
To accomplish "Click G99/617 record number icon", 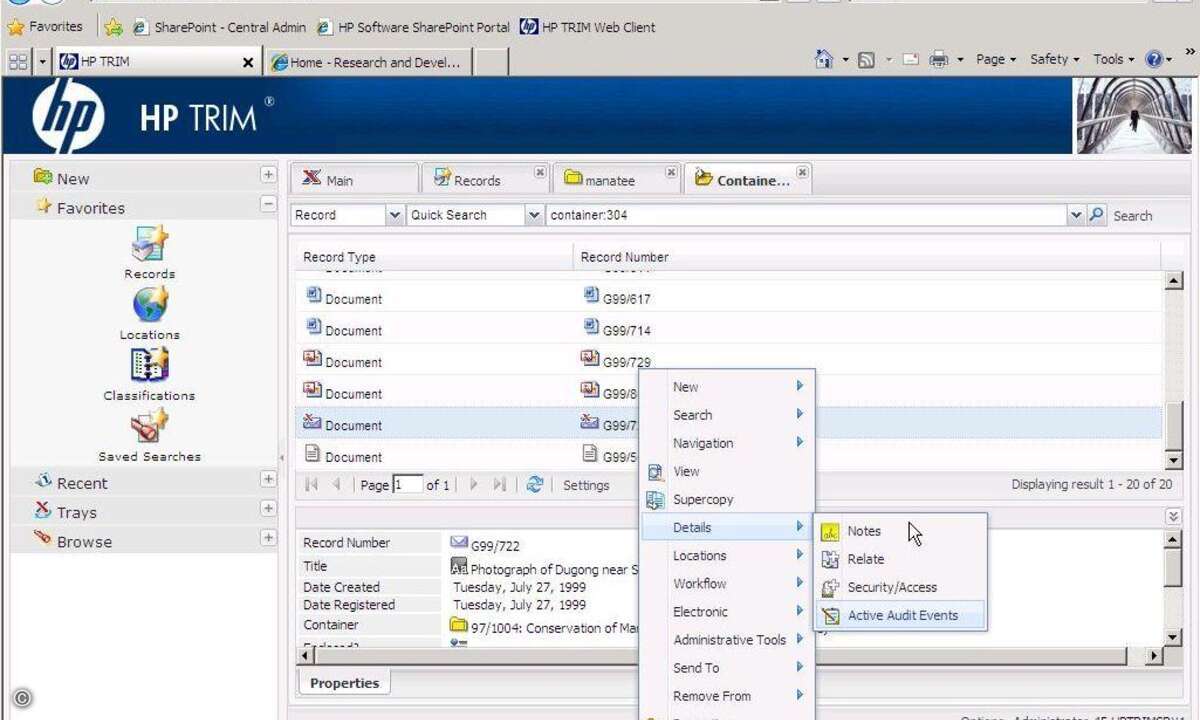I will pos(590,296).
